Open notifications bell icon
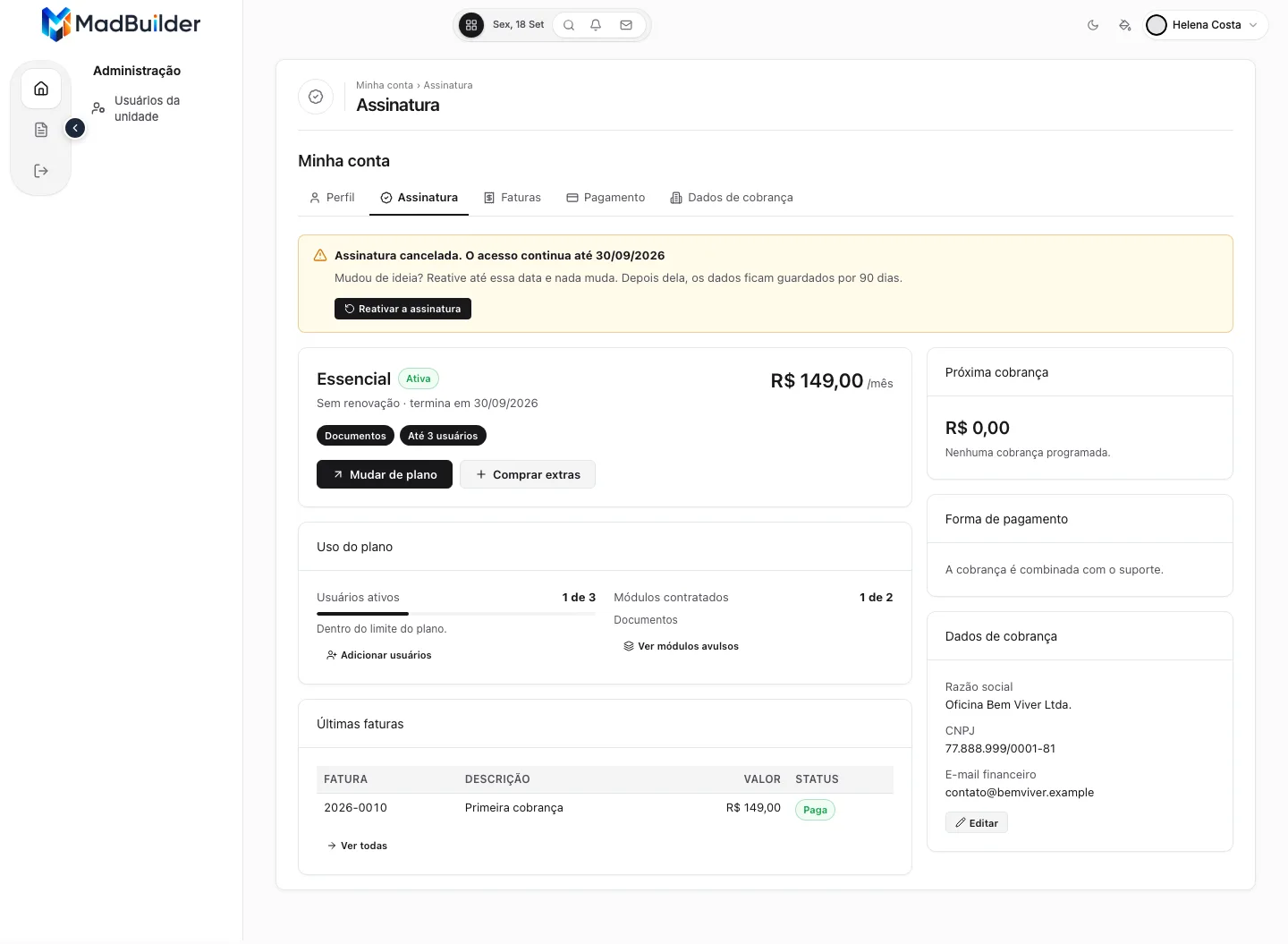 pos(596,25)
